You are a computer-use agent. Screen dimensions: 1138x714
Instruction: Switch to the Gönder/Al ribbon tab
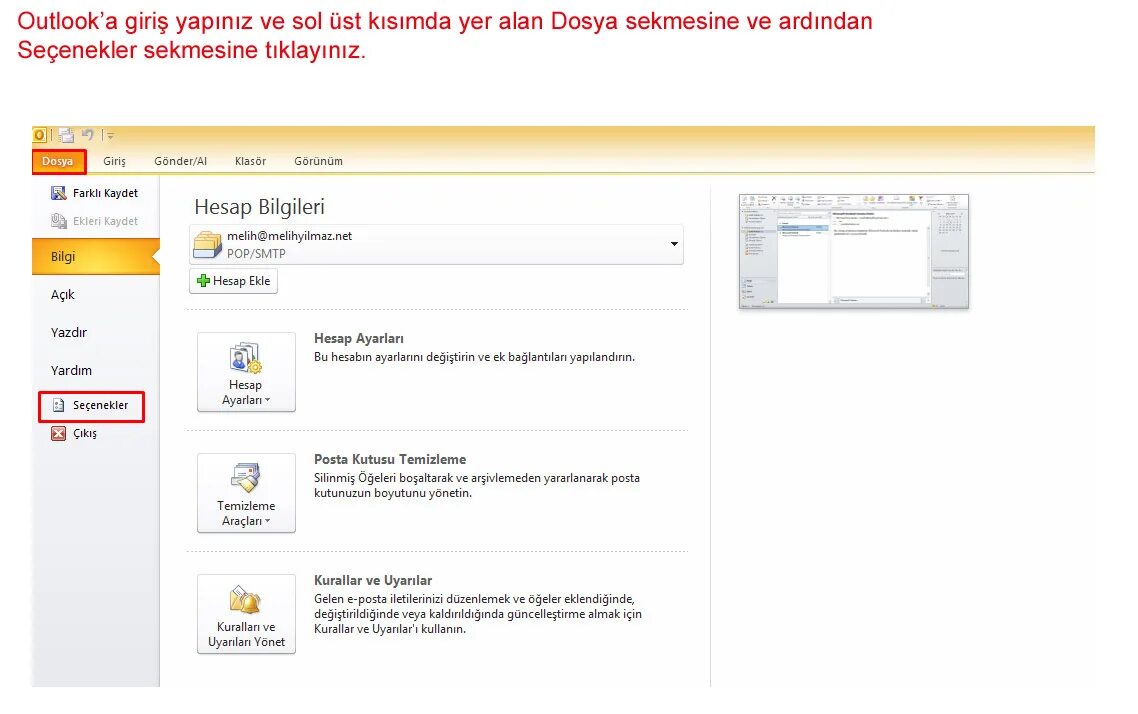tap(181, 161)
